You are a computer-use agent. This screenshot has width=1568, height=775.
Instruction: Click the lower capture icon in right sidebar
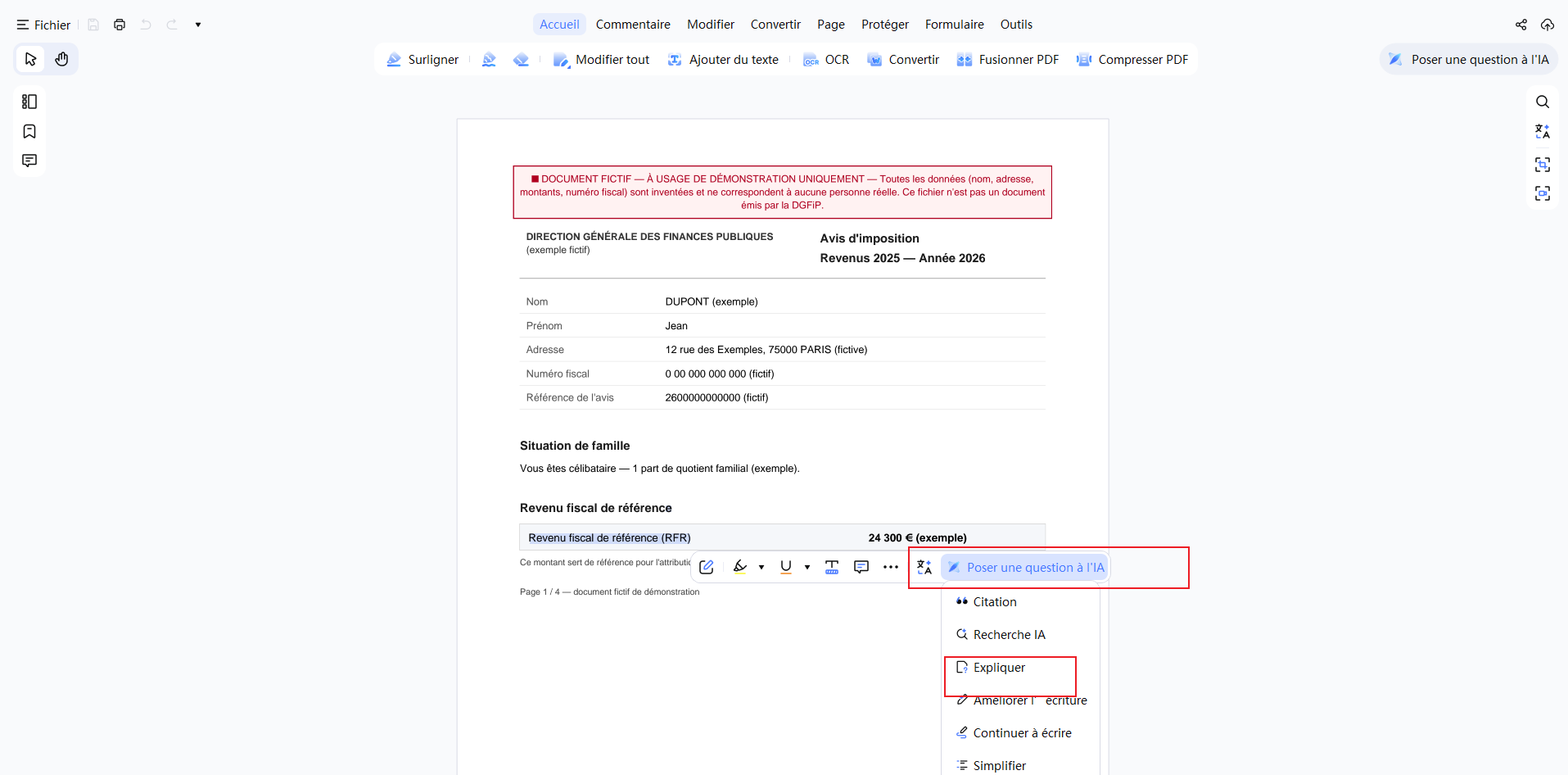[x=1543, y=193]
